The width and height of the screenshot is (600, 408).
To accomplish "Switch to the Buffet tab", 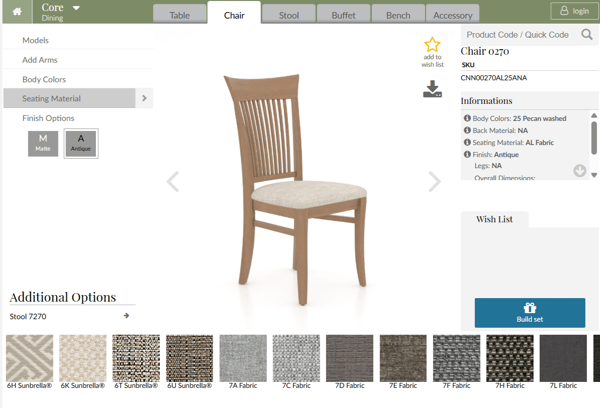I will pos(343,15).
